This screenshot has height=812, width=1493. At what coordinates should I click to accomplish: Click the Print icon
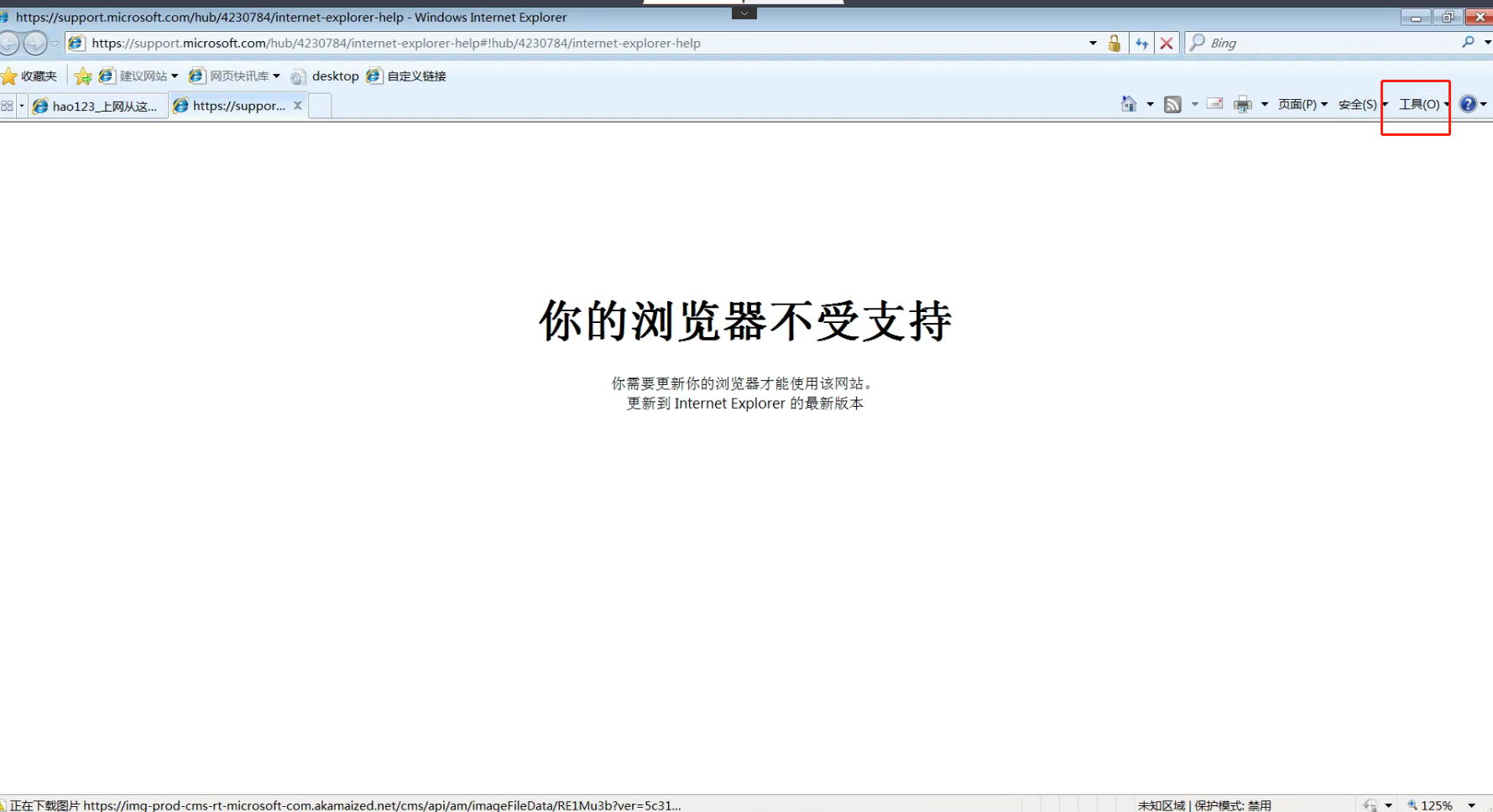[x=1243, y=104]
